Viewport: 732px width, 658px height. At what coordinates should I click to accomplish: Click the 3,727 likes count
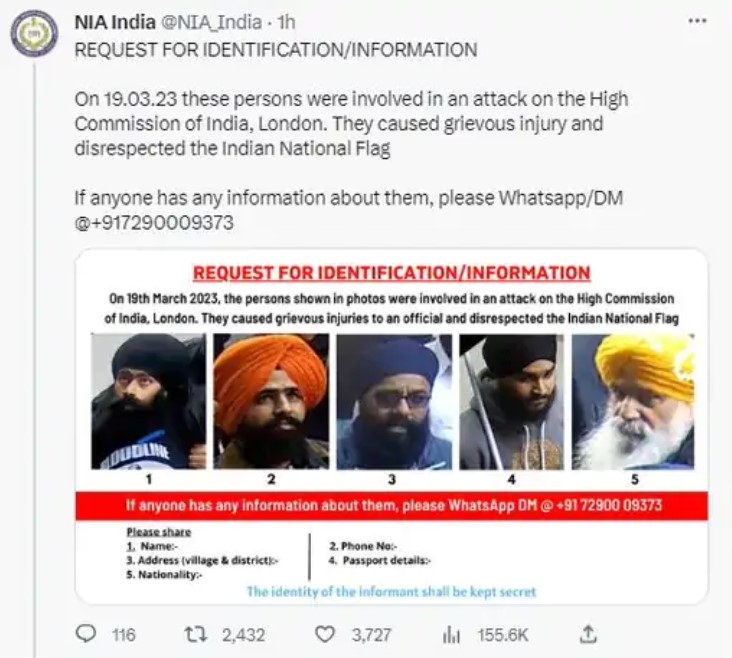pyautogui.click(x=371, y=635)
